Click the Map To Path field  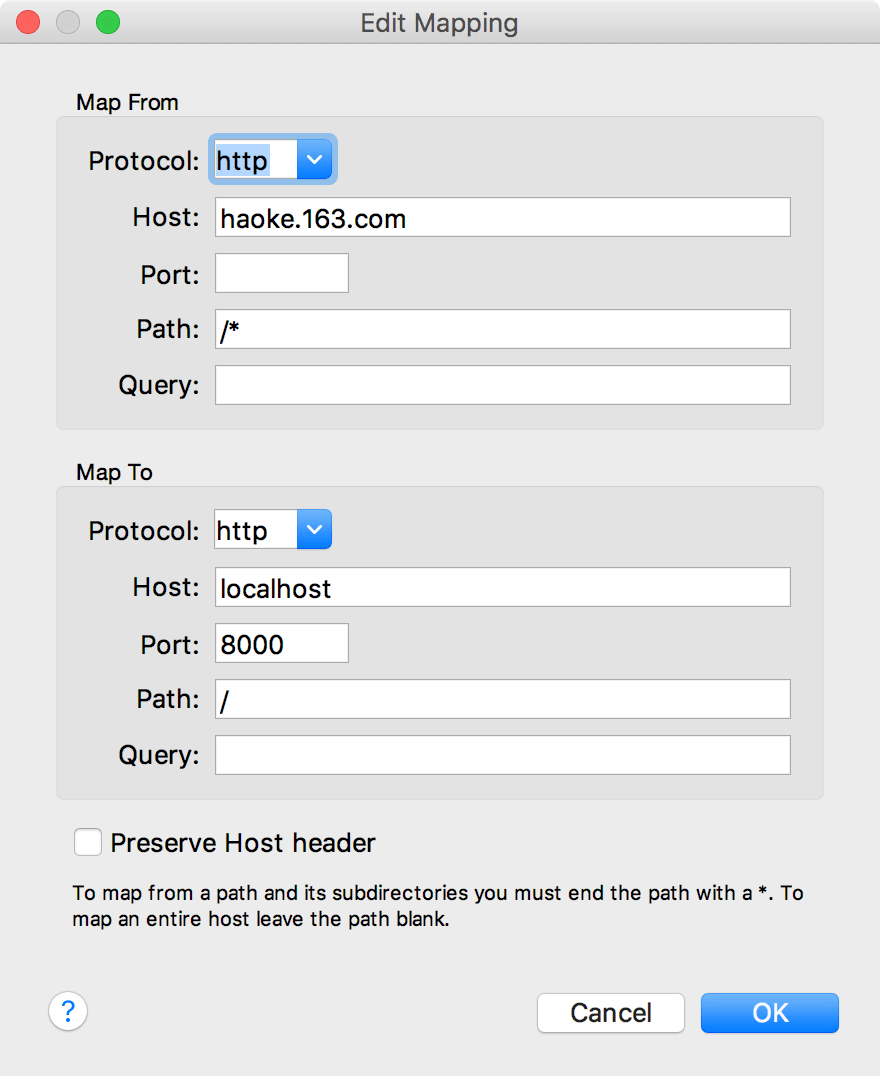tap(502, 700)
